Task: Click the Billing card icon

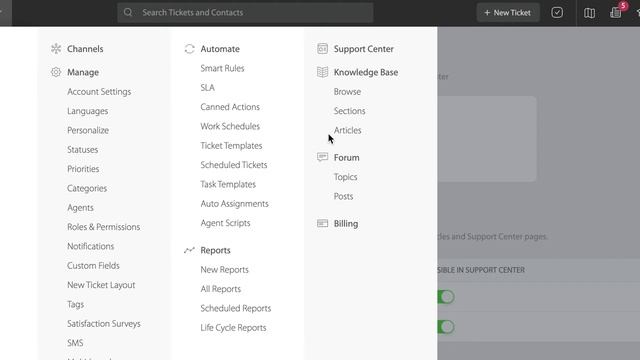Action: pos(322,223)
